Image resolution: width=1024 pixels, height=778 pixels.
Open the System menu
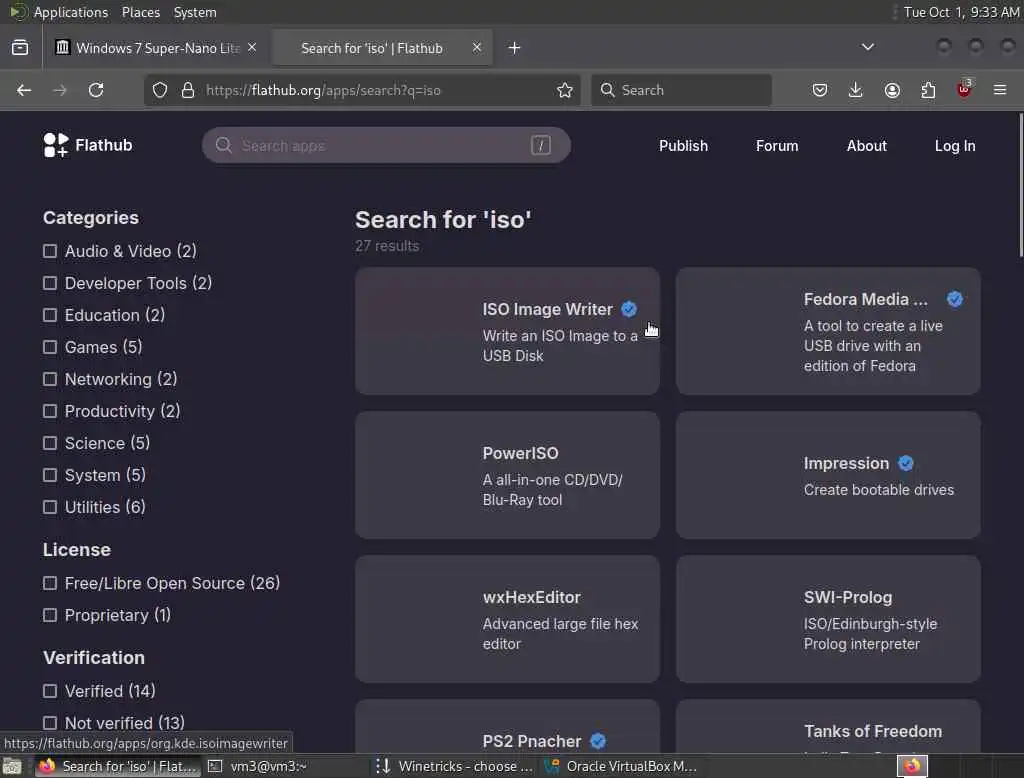click(x=195, y=12)
